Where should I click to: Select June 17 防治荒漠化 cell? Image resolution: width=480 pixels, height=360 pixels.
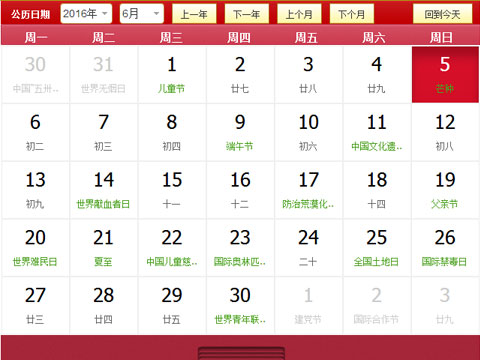tap(309, 190)
